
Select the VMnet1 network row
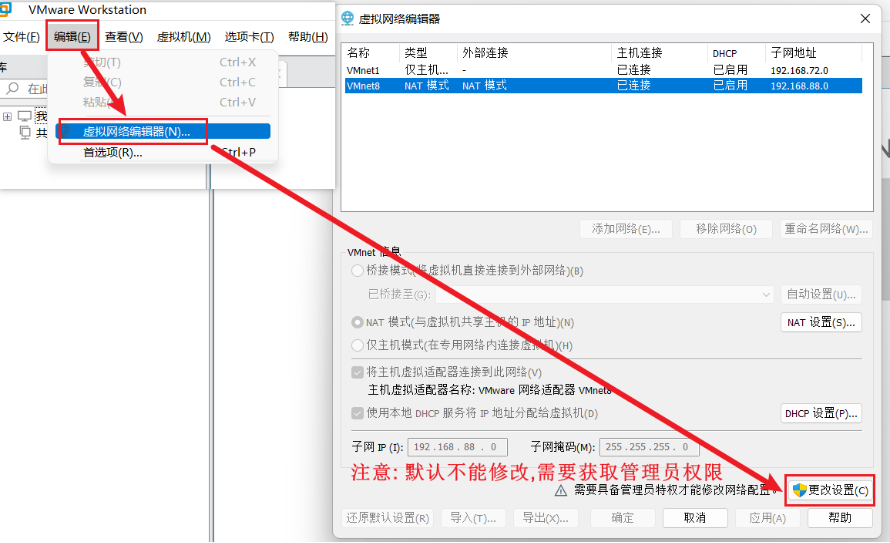point(603,70)
